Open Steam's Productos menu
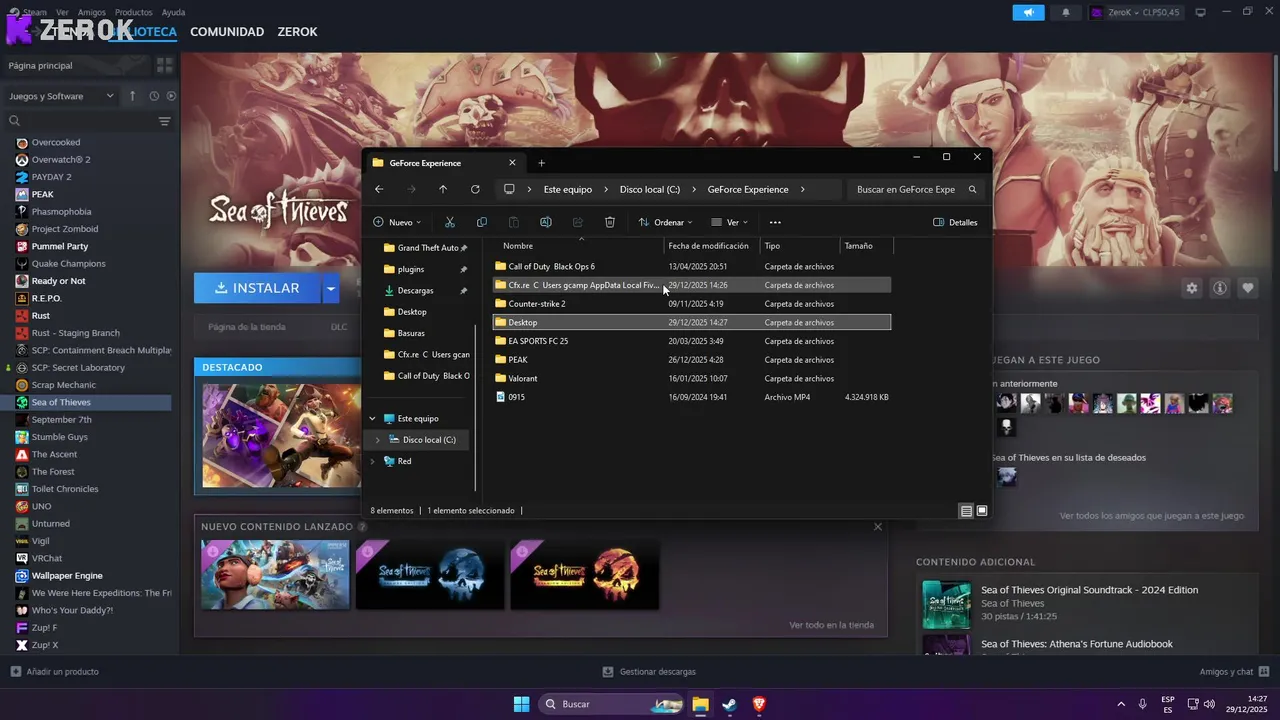Viewport: 1280px width, 720px height. coord(134,12)
